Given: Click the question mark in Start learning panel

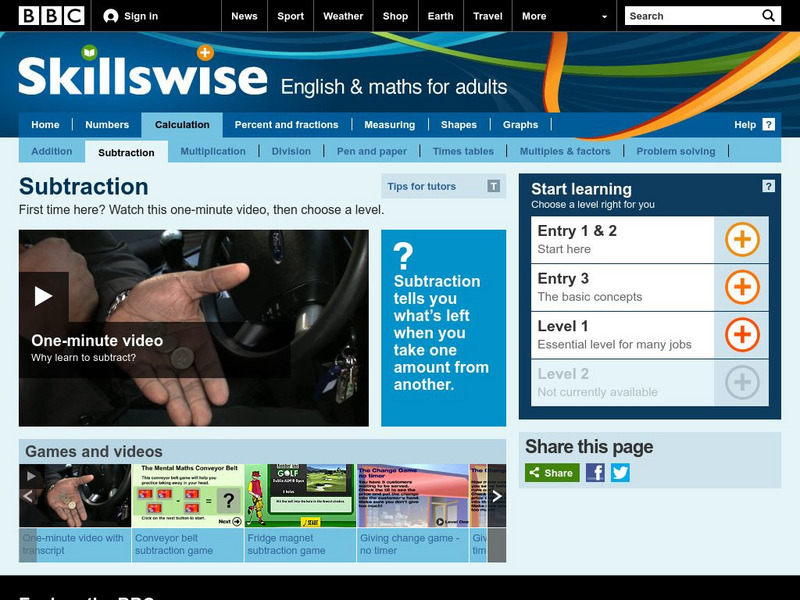Looking at the screenshot, I should 768,187.
